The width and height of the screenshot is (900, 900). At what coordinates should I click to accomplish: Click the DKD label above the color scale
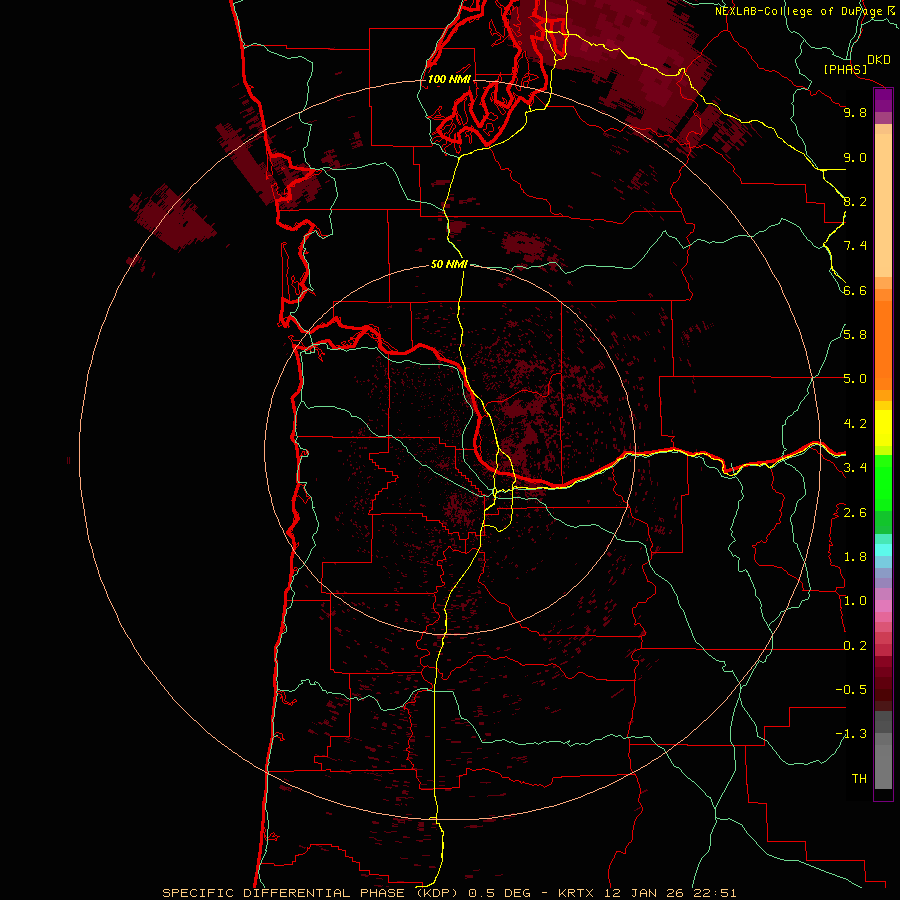pos(879,60)
